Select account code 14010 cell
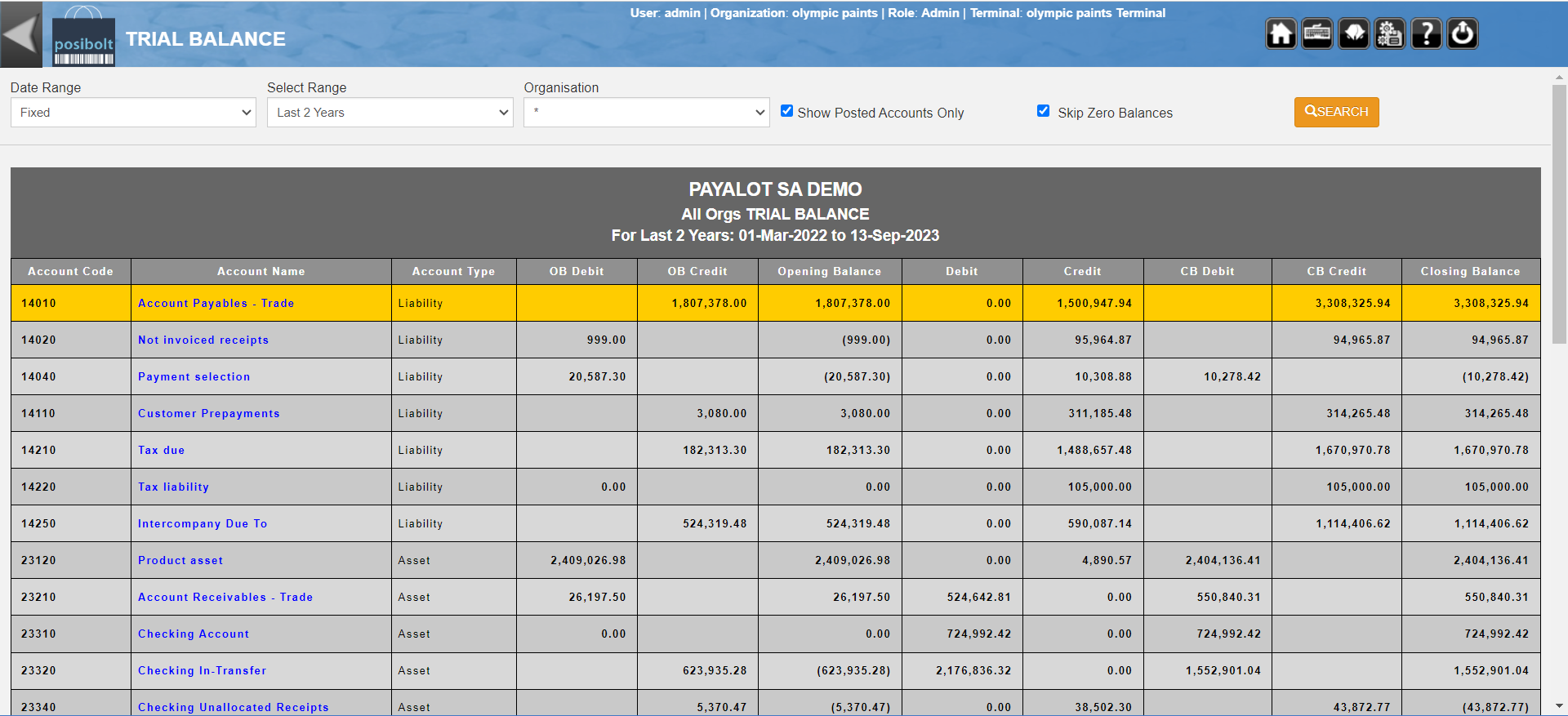This screenshot has width=1568, height=716. point(71,303)
